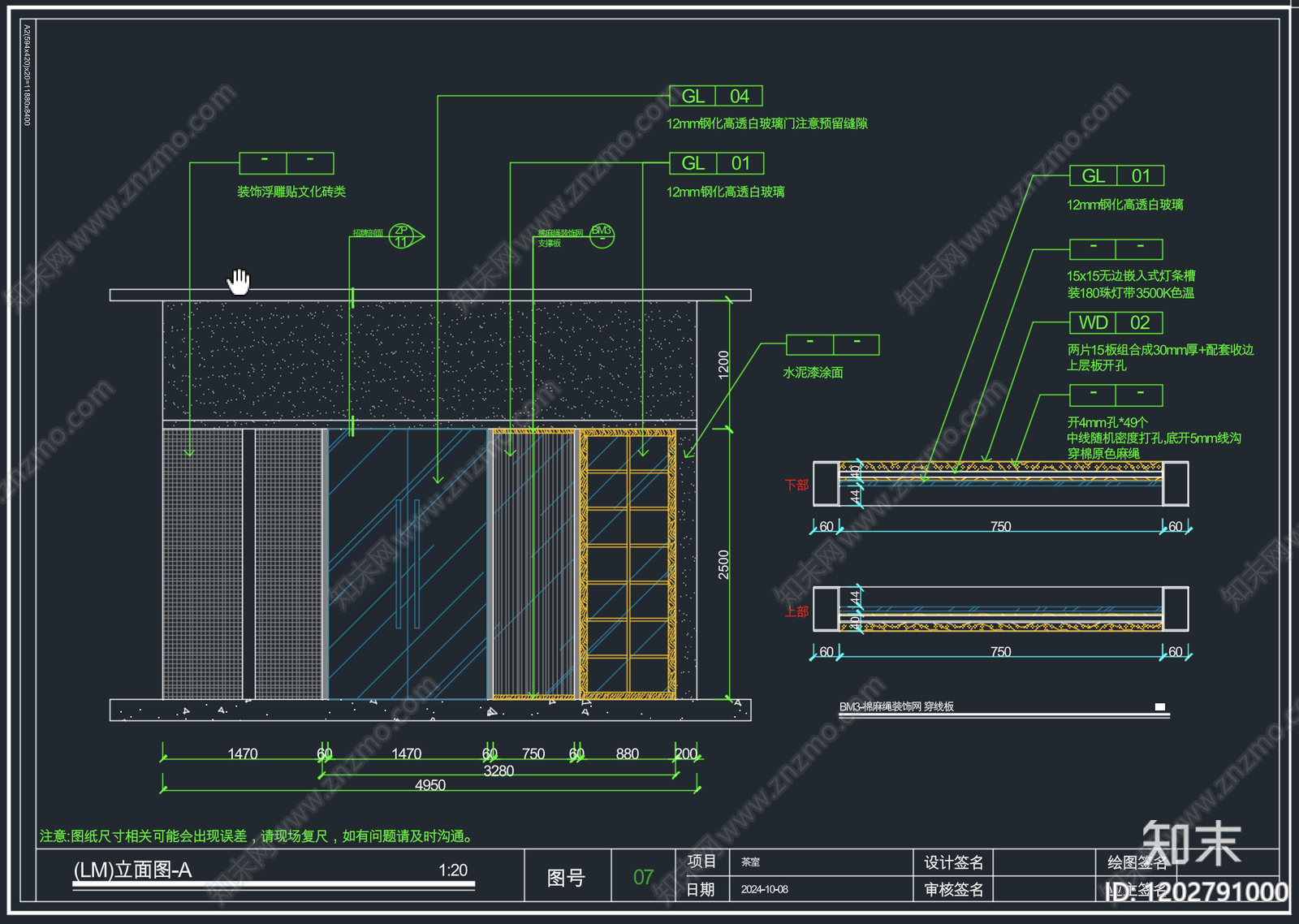Click the green note starting '注意:图纸尺寸'

click(x=257, y=835)
